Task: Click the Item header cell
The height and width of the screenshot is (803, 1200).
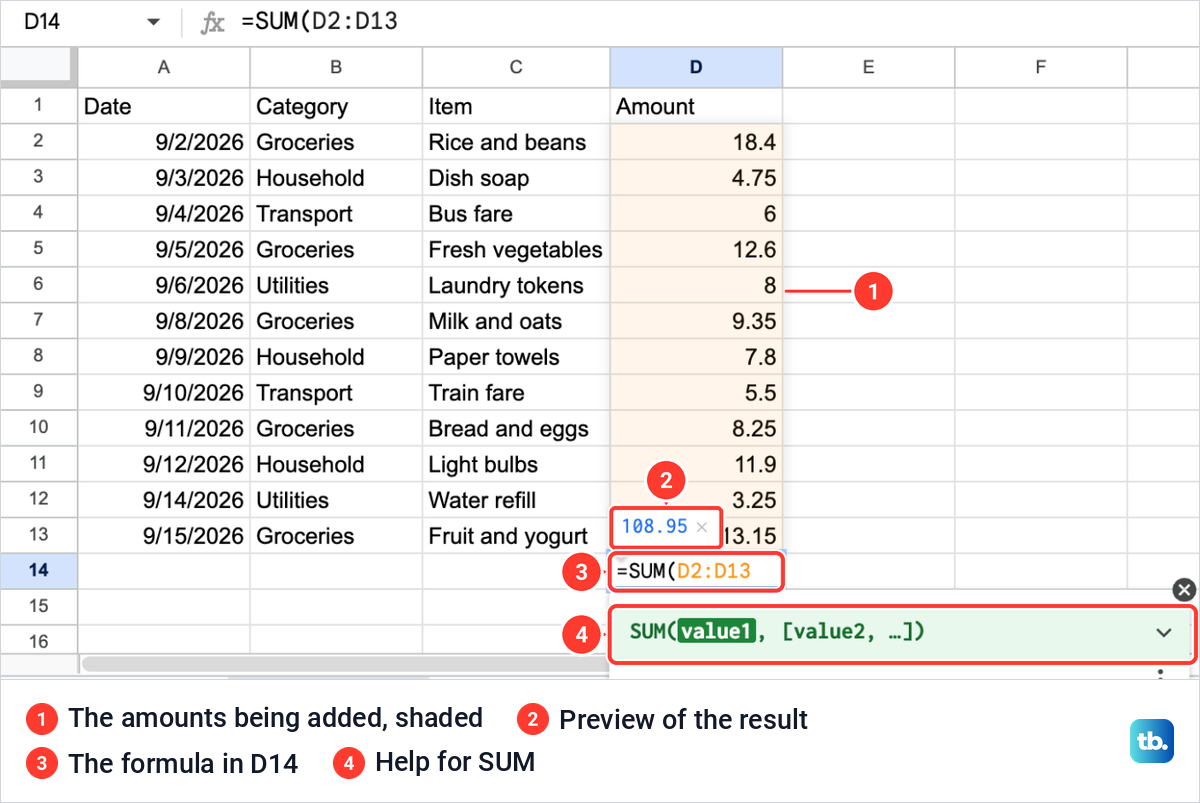Action: coord(516,106)
